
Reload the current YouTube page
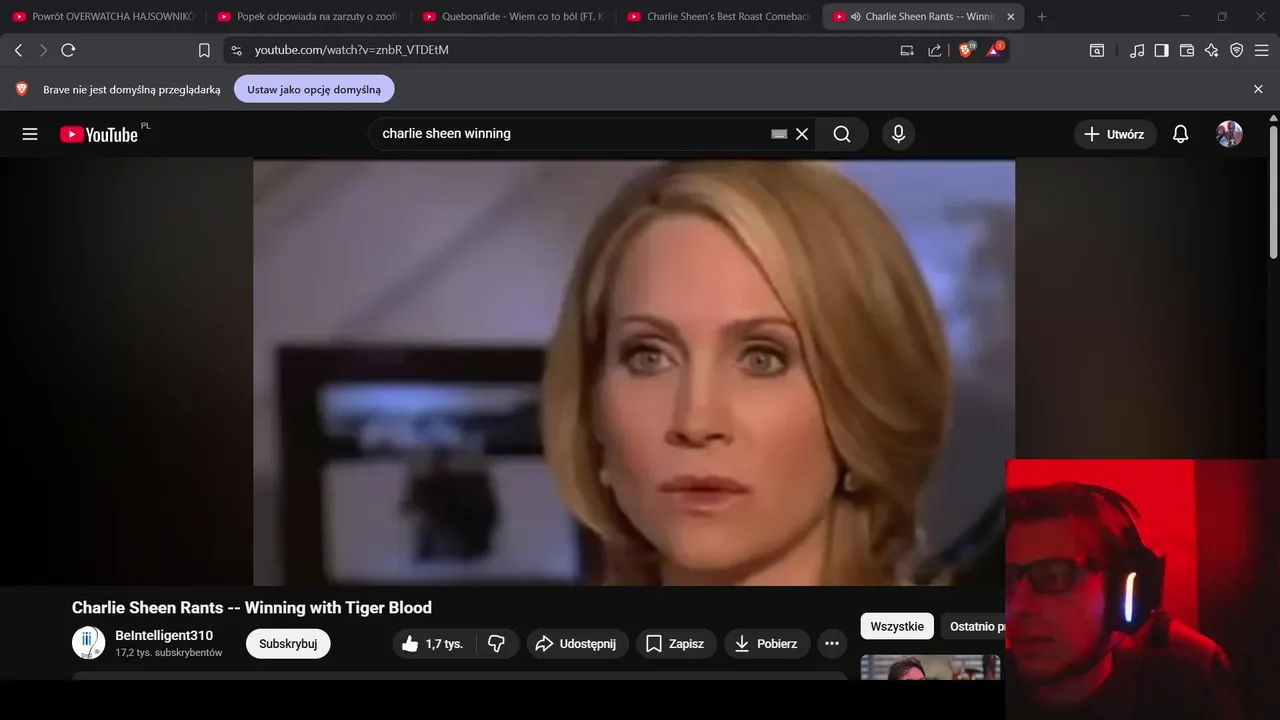[68, 50]
